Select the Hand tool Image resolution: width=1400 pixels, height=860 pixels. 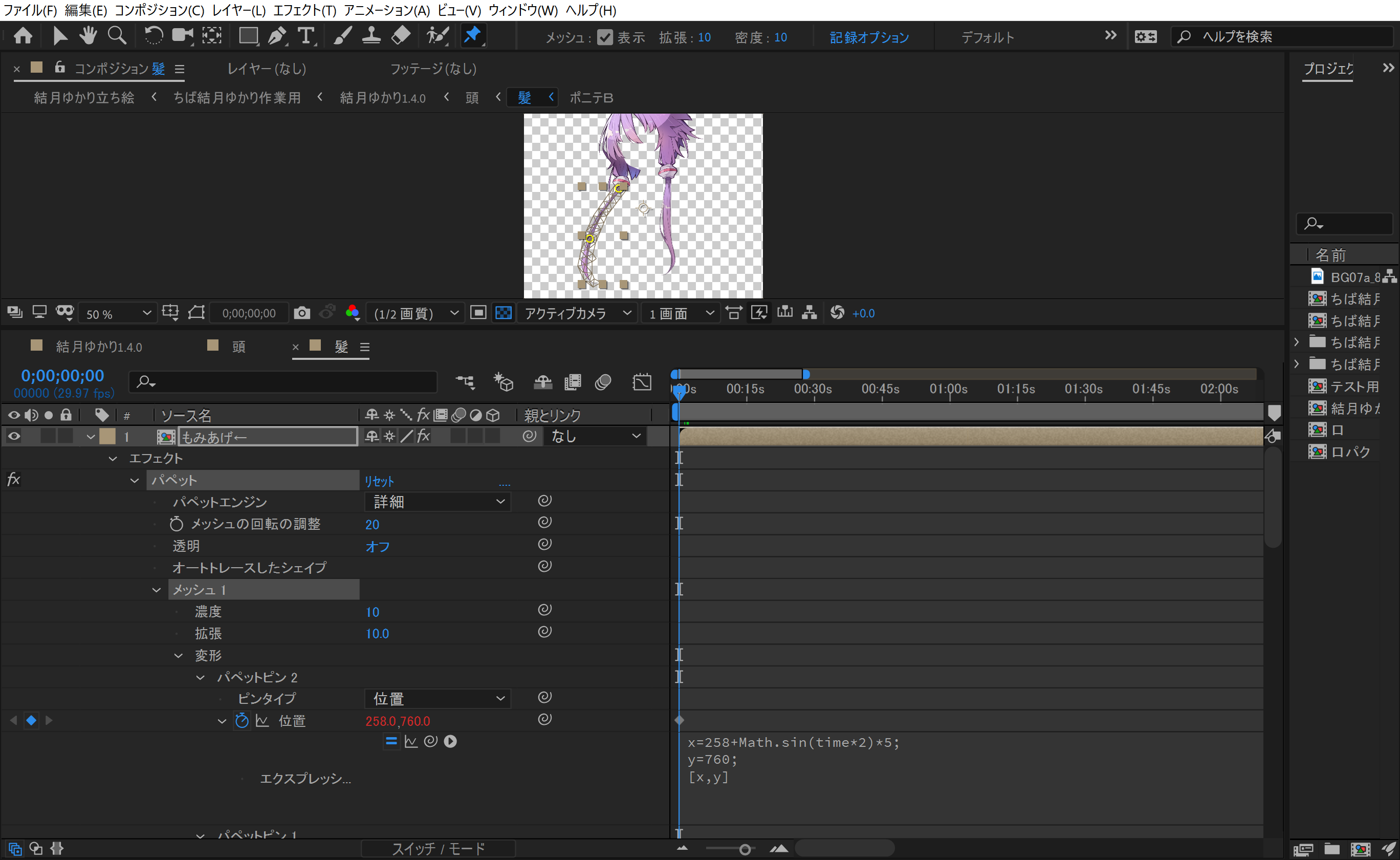[87, 36]
